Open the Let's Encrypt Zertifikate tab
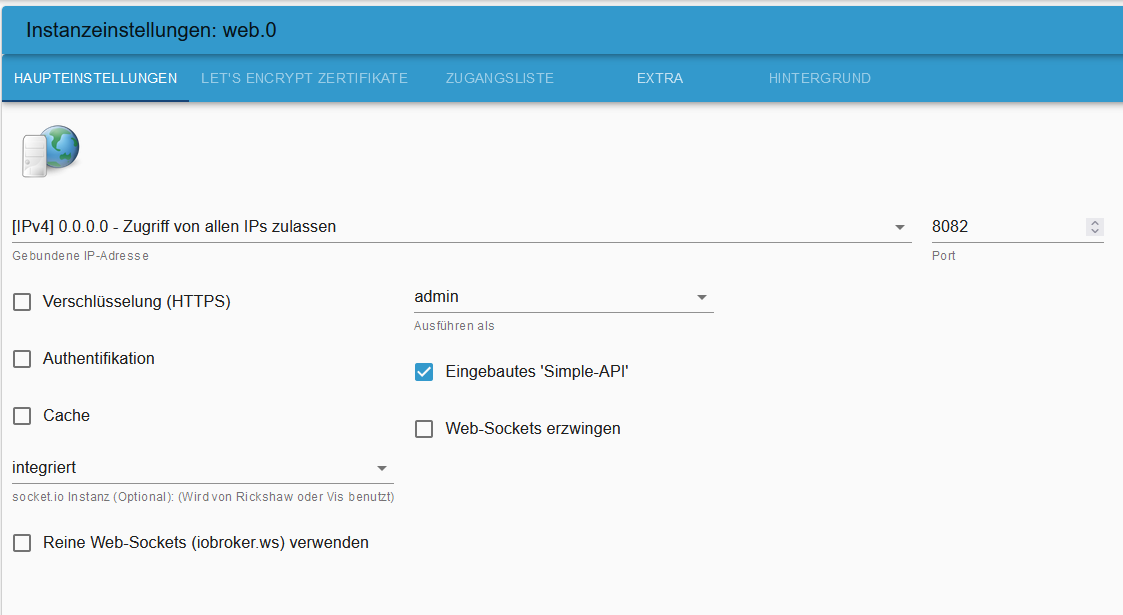The image size is (1123, 615). point(304,78)
